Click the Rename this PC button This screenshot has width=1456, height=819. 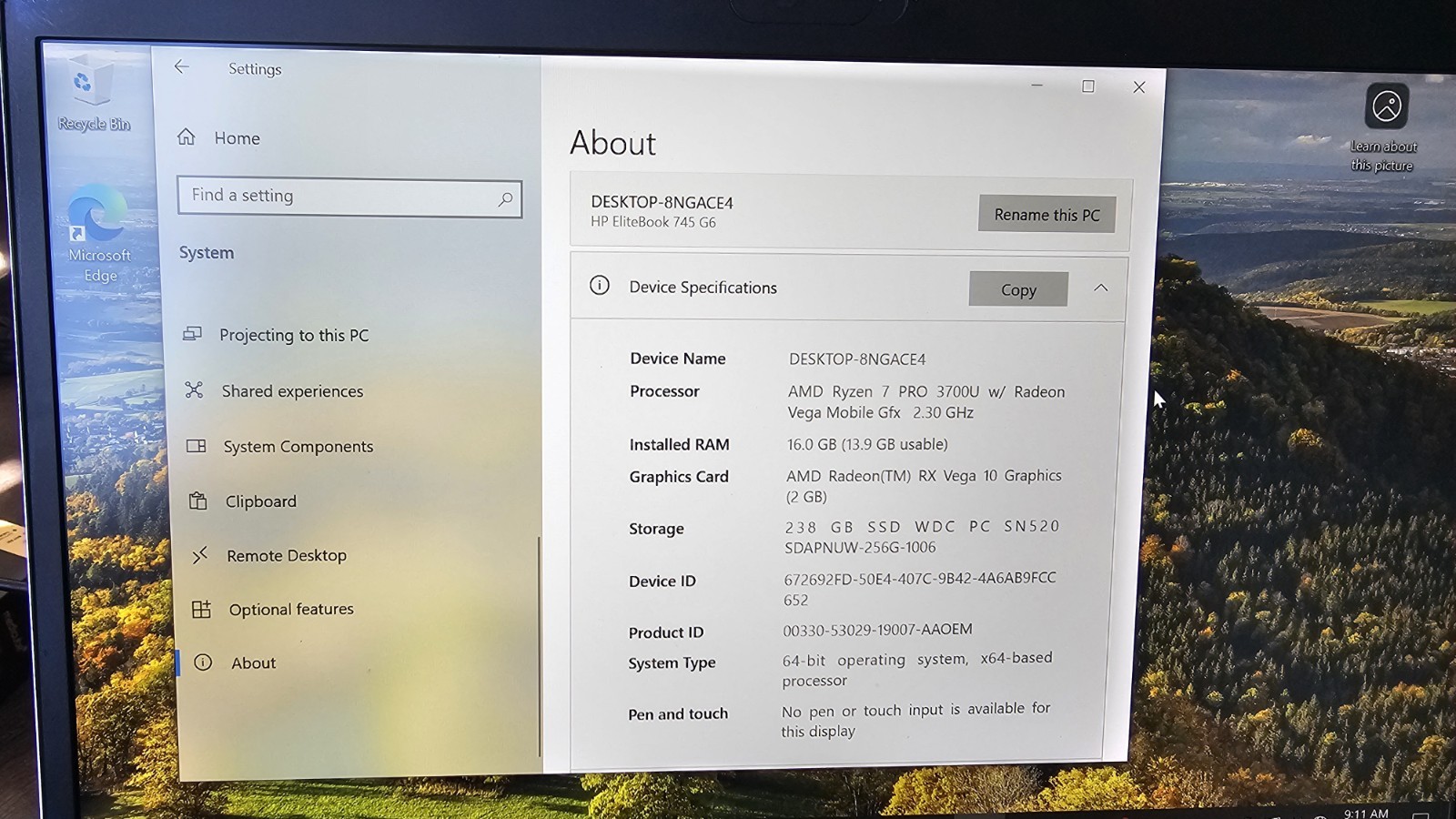1046,214
